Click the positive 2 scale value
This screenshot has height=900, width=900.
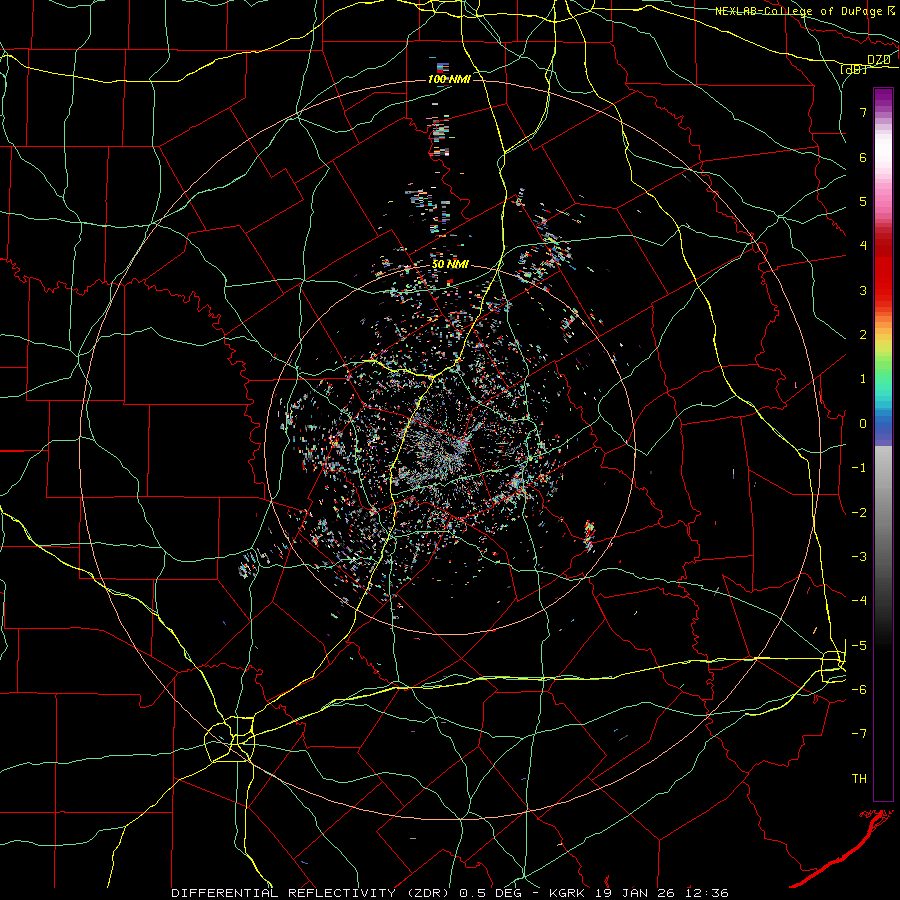click(x=863, y=335)
